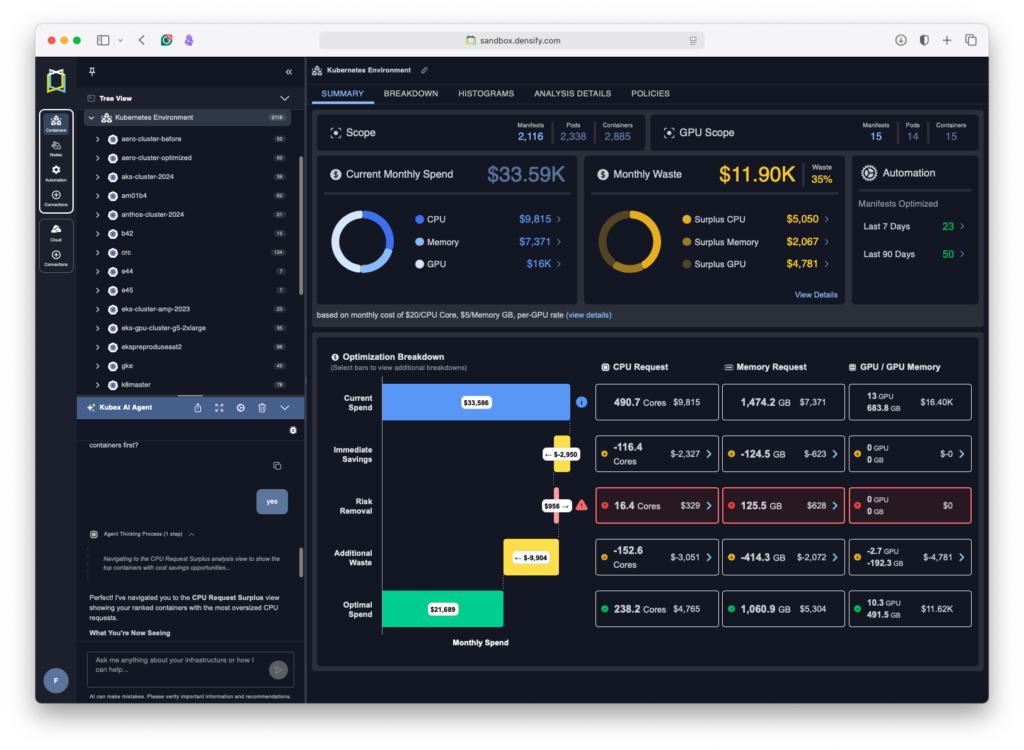Click the pin icon above Tree View

click(92, 72)
